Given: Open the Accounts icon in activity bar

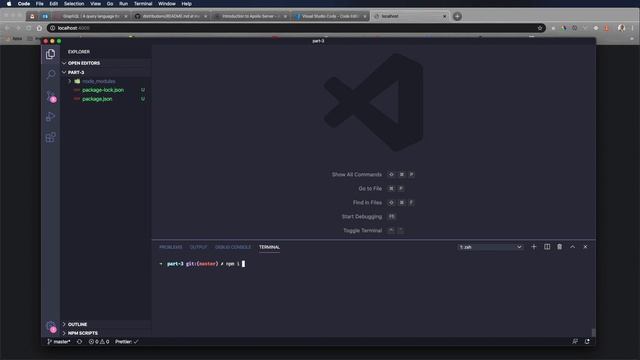Looking at the screenshot, I should pos(51,327).
